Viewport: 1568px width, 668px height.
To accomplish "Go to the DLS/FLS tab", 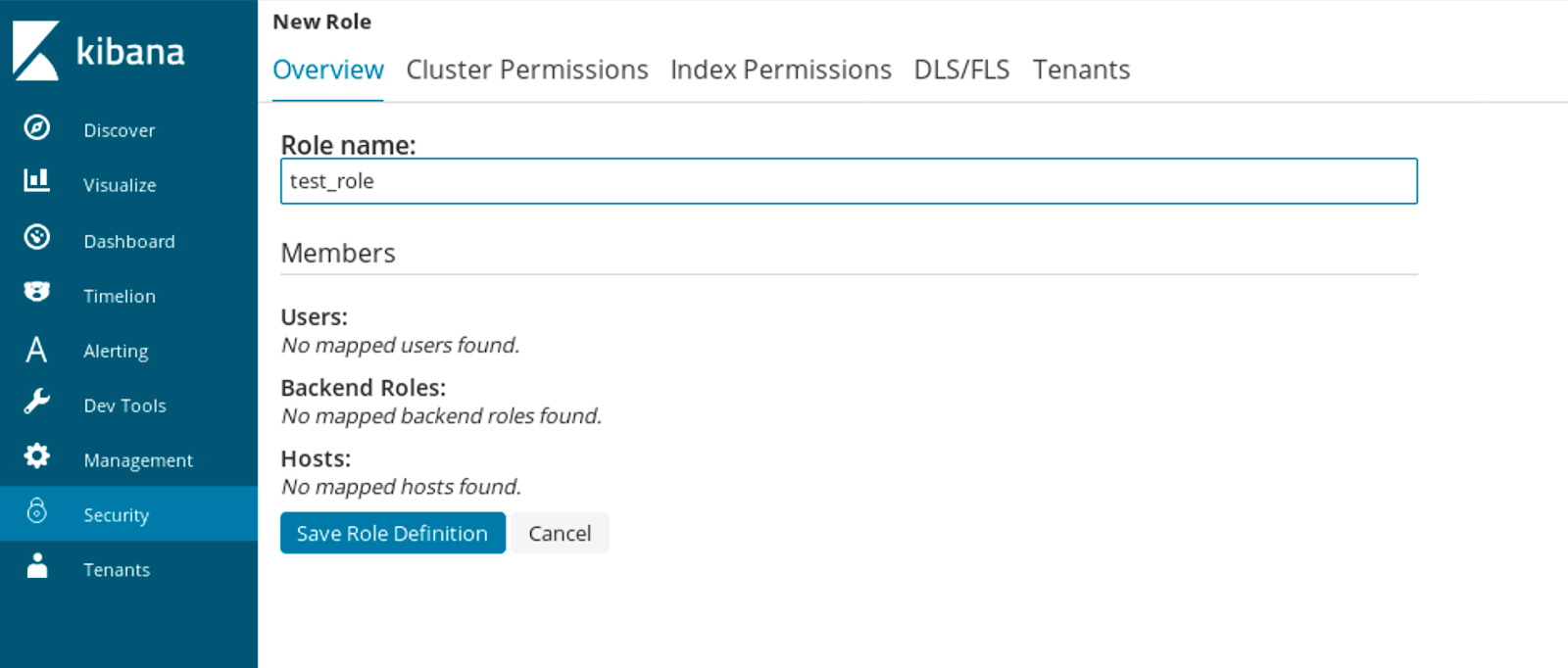I will (961, 70).
